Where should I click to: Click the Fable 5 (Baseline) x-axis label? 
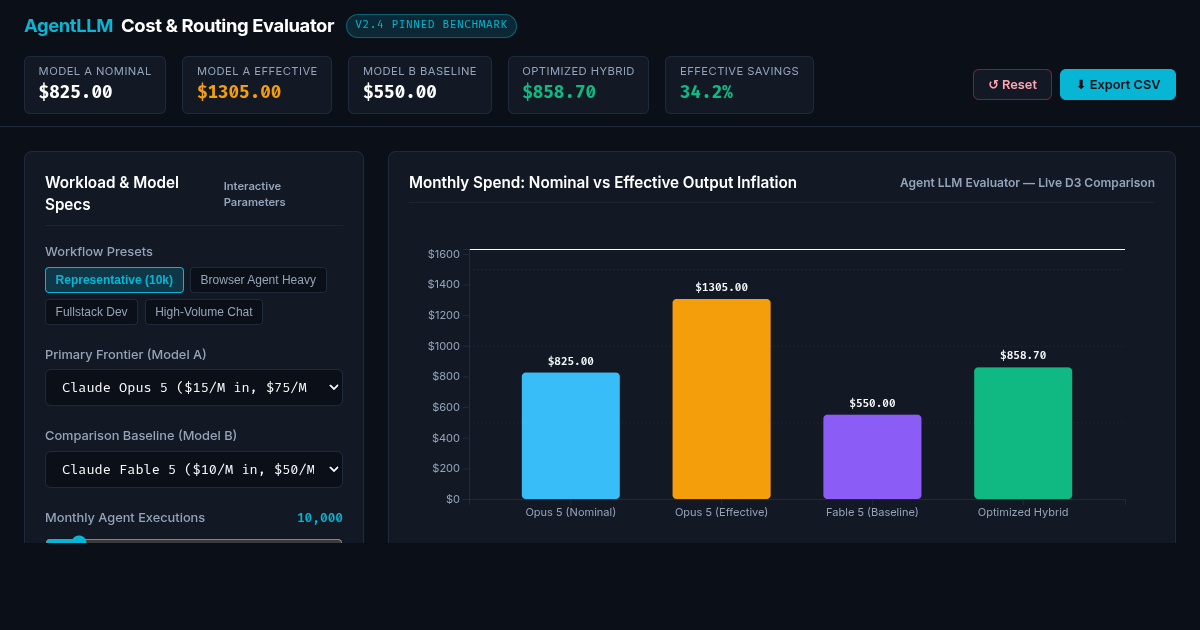click(872, 512)
